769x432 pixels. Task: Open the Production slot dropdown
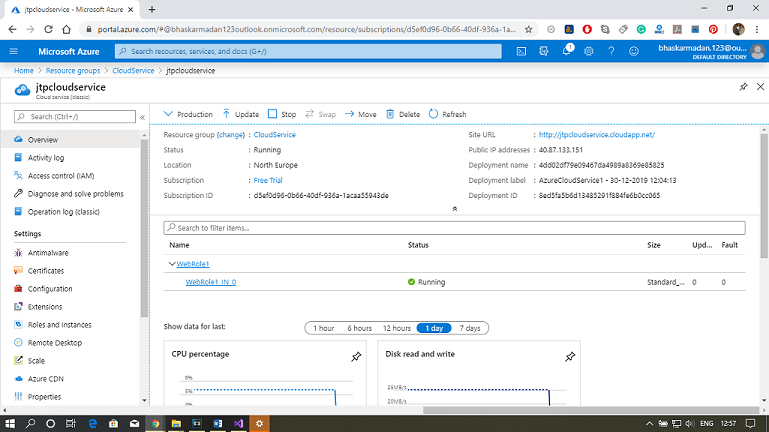tap(188, 114)
